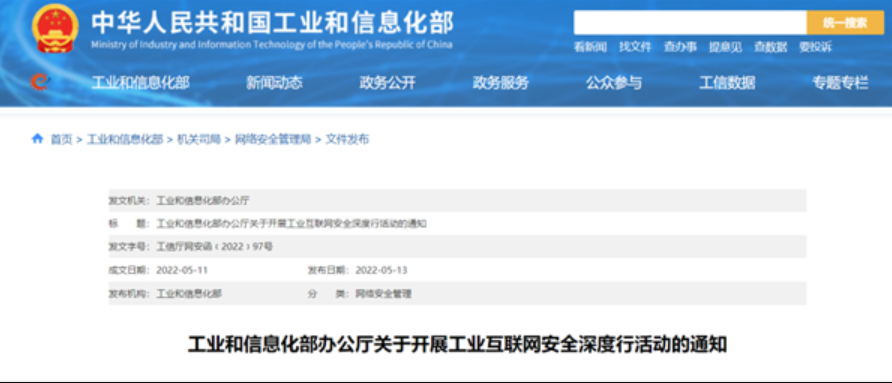The image size is (892, 383).
Task: Select 工业和信息化部 navigation menu item
Action: [140, 83]
